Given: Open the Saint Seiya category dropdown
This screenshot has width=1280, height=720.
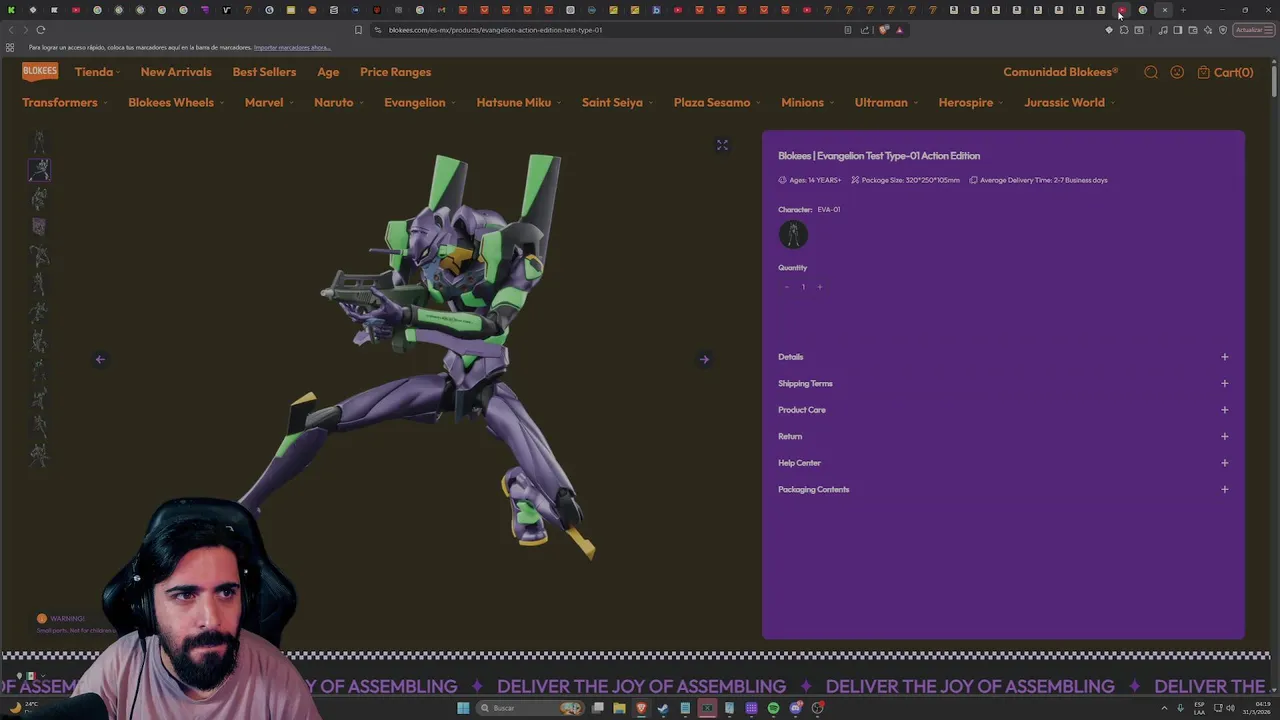Looking at the screenshot, I should 617,102.
